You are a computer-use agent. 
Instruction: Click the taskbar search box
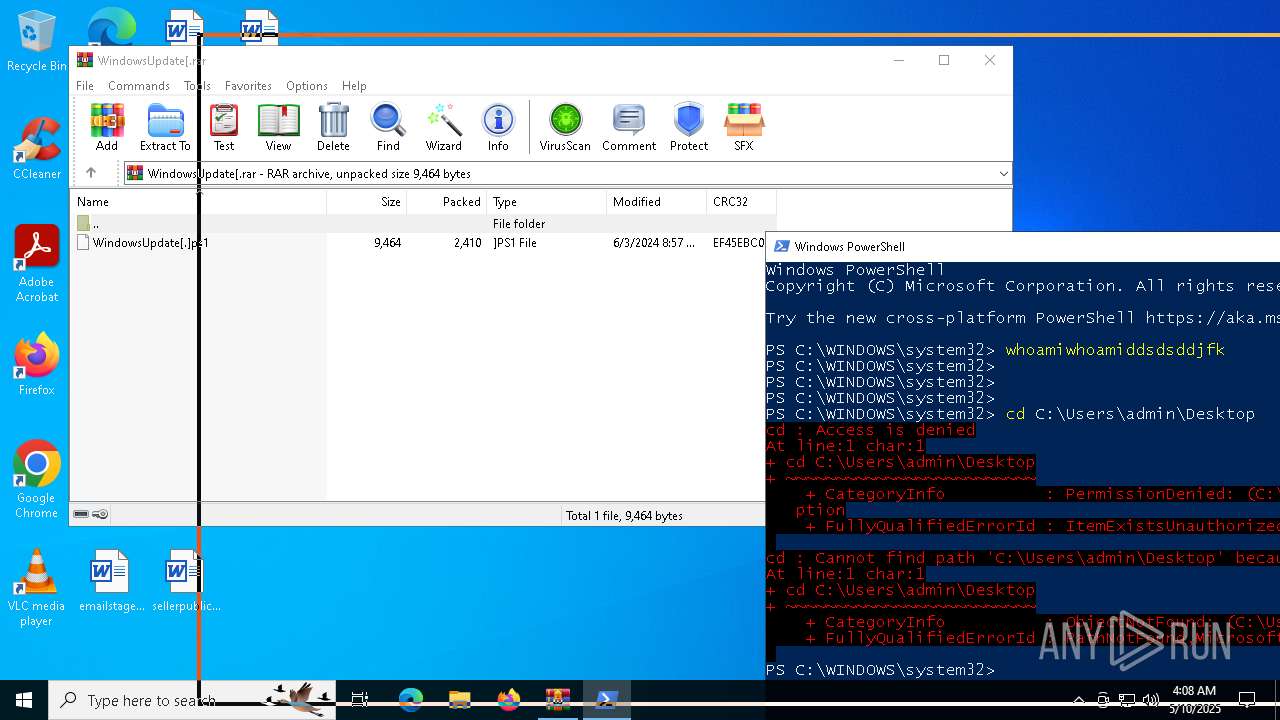[192, 700]
